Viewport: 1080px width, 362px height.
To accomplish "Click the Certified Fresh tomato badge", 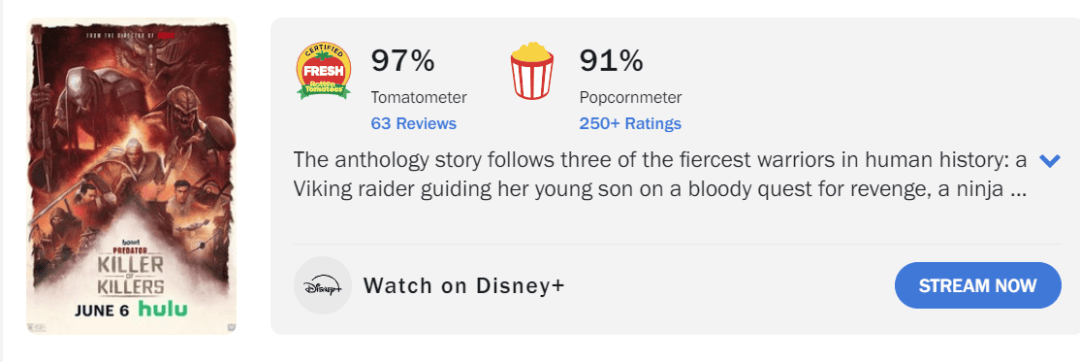I will coord(324,71).
